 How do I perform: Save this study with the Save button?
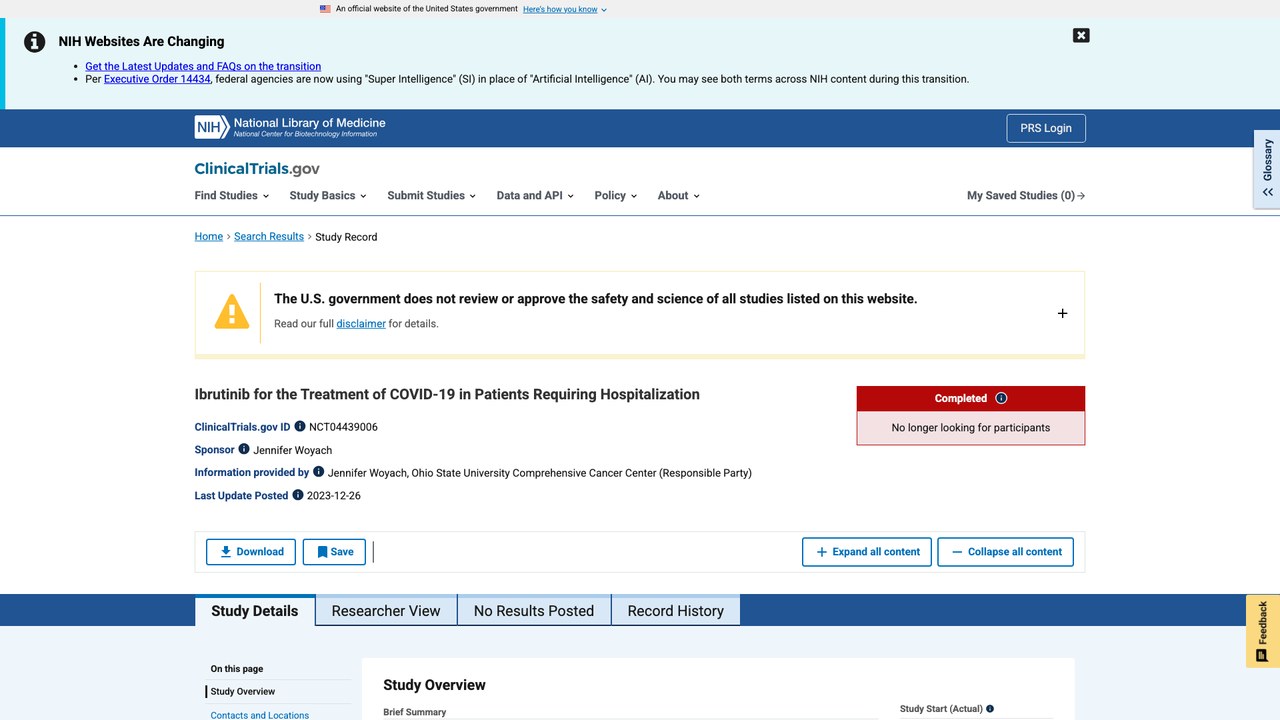click(334, 552)
